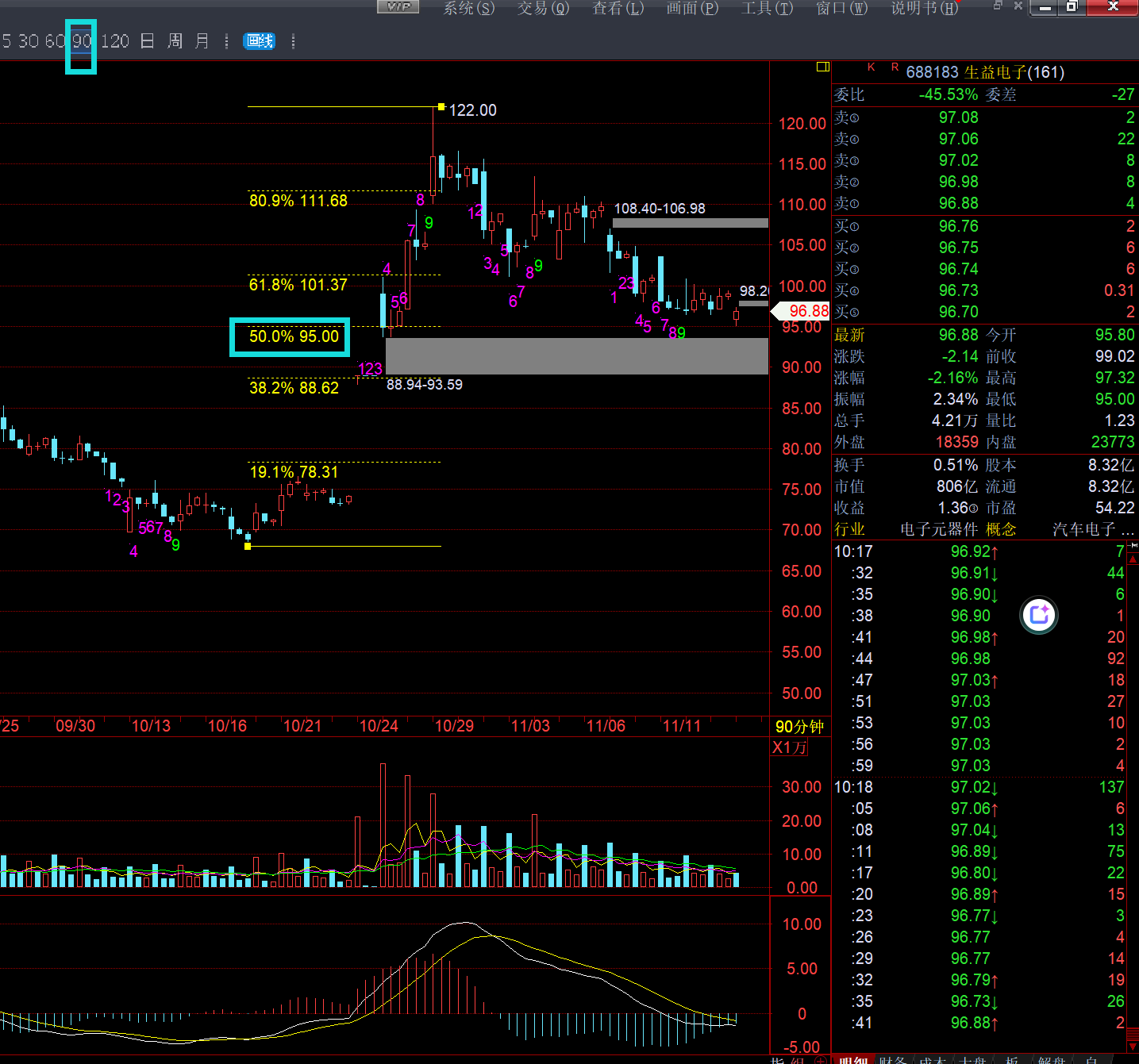Click the 10:18 trade row at 97.02
The width and height of the screenshot is (1139, 1064).
click(x=979, y=787)
